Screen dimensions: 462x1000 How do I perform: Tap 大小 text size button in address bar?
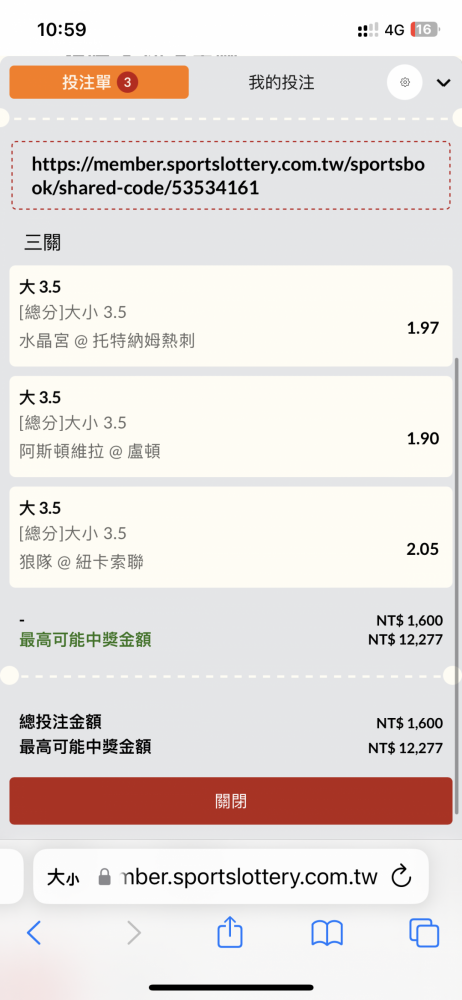click(63, 878)
